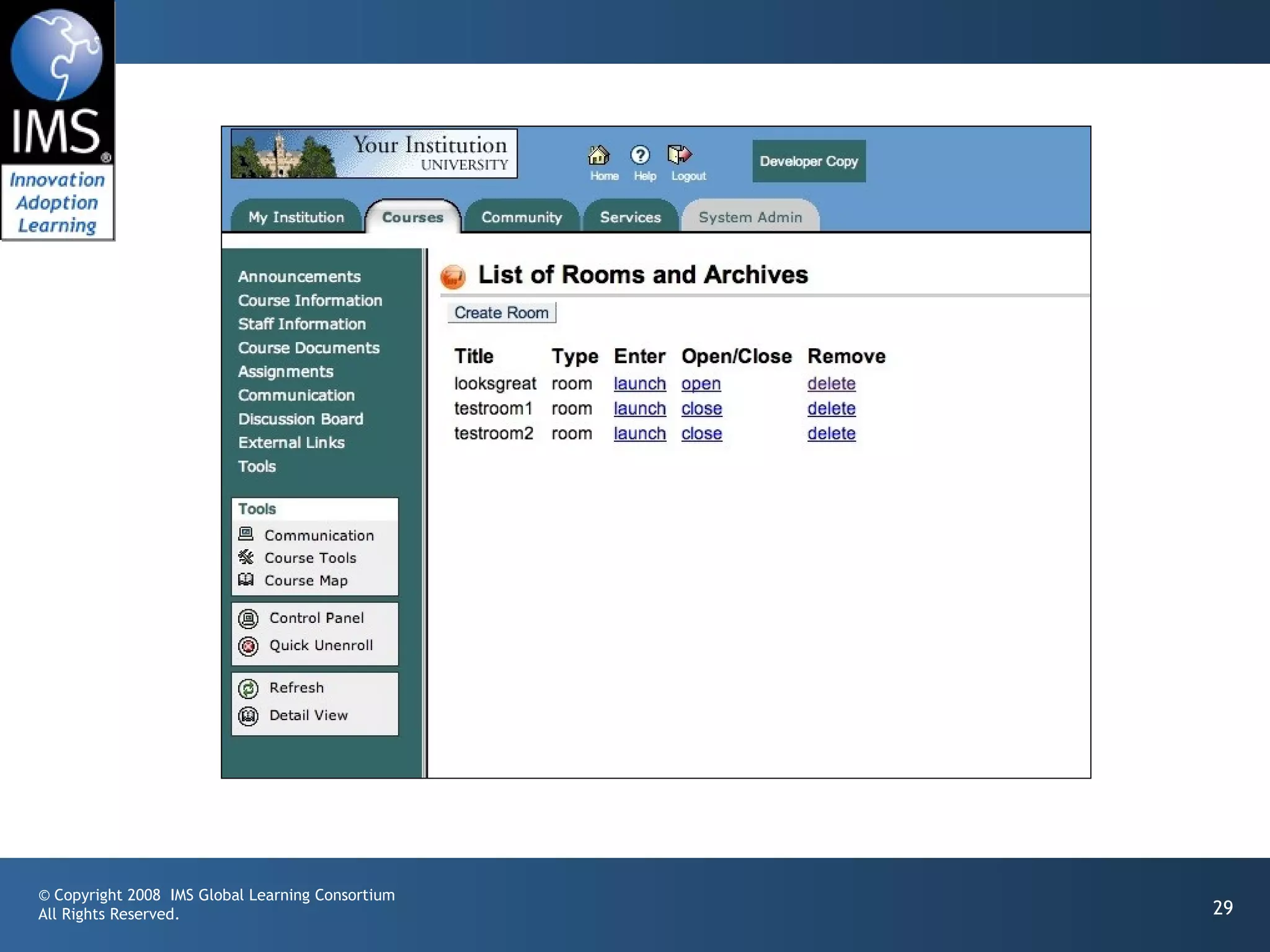Open Help question mark icon
Screen dimensions: 1270x952
(x=640, y=155)
